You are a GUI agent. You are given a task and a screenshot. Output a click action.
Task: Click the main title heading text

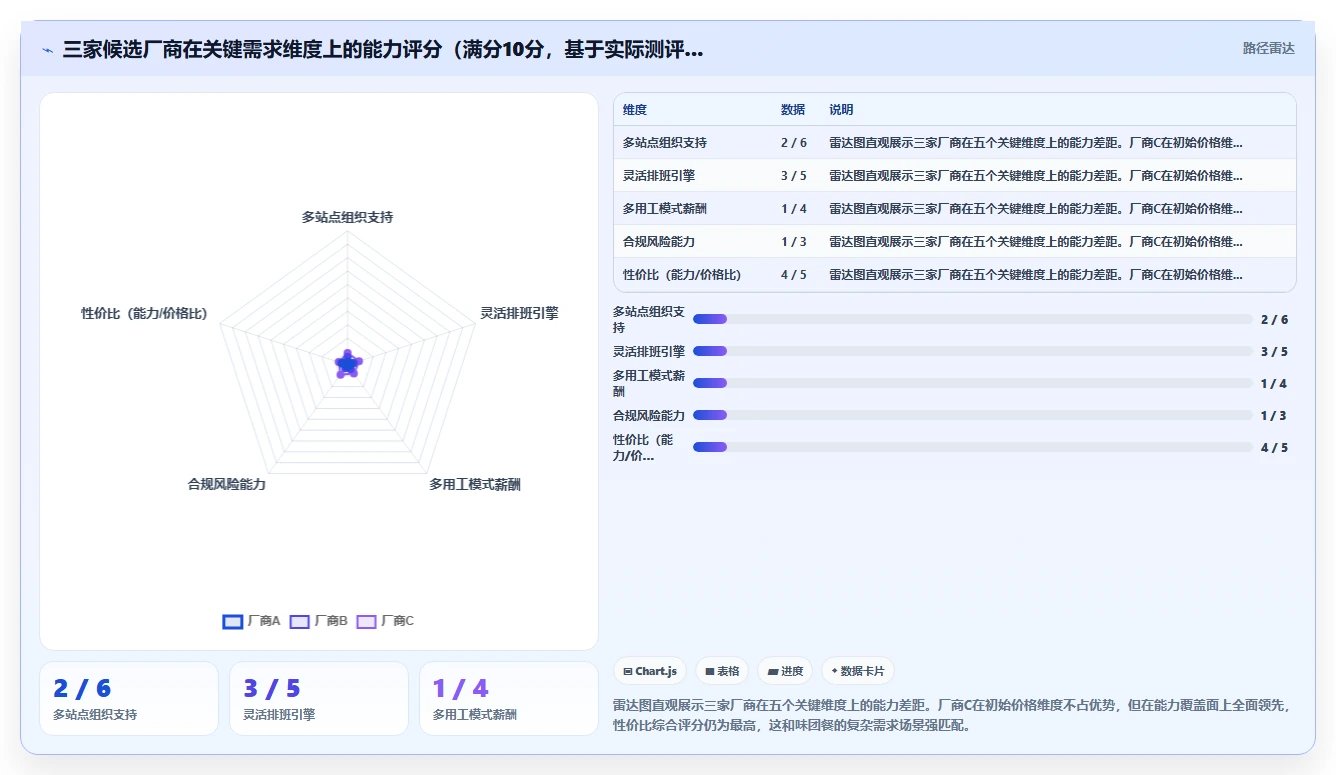(383, 50)
